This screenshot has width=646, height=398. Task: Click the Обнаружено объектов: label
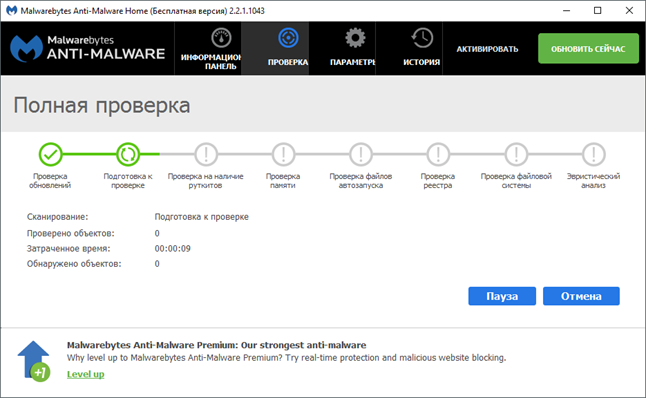coord(74,264)
